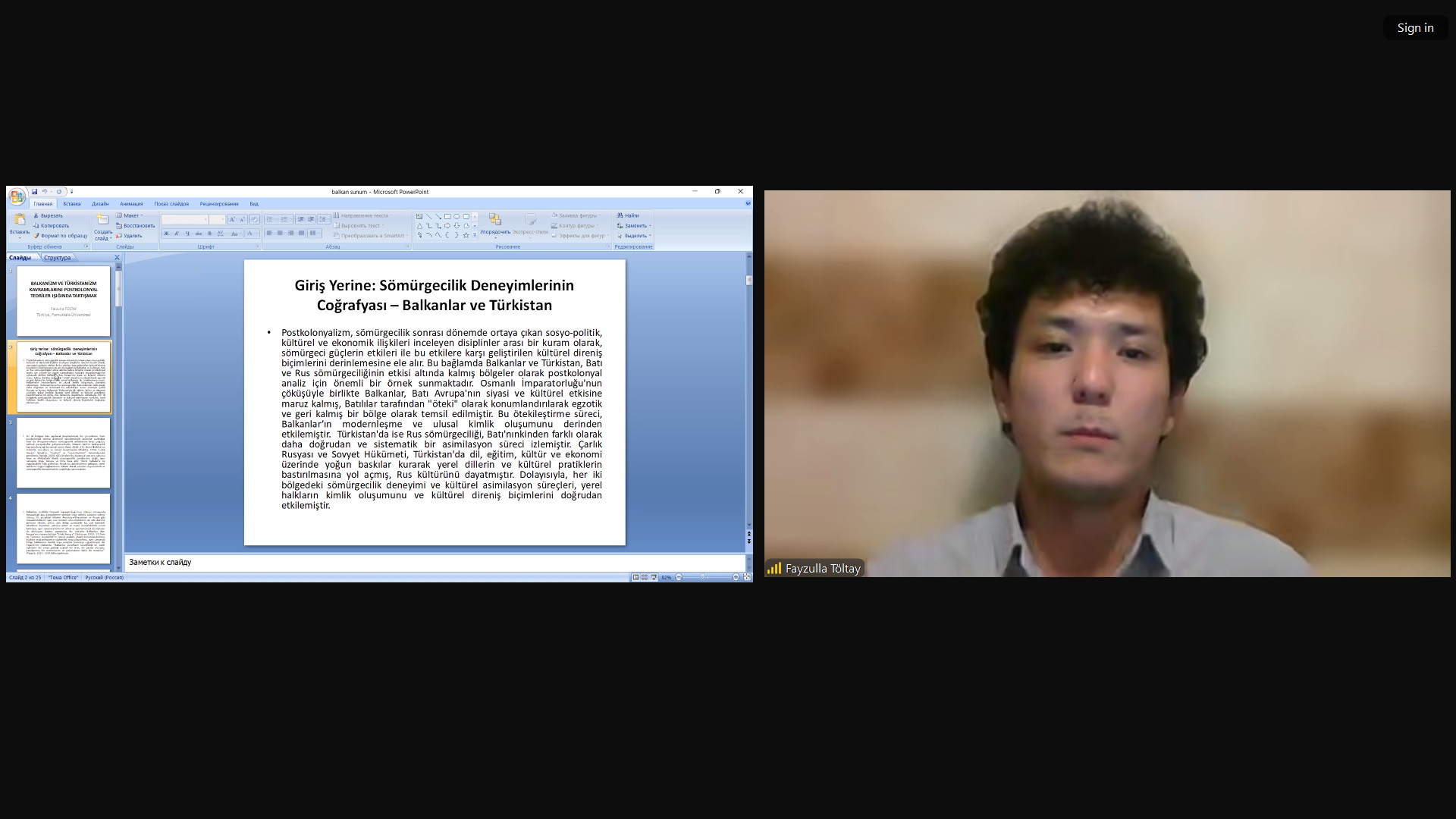Toggle center text alignment
Image resolution: width=1456 pixels, height=819 pixels.
[280, 234]
